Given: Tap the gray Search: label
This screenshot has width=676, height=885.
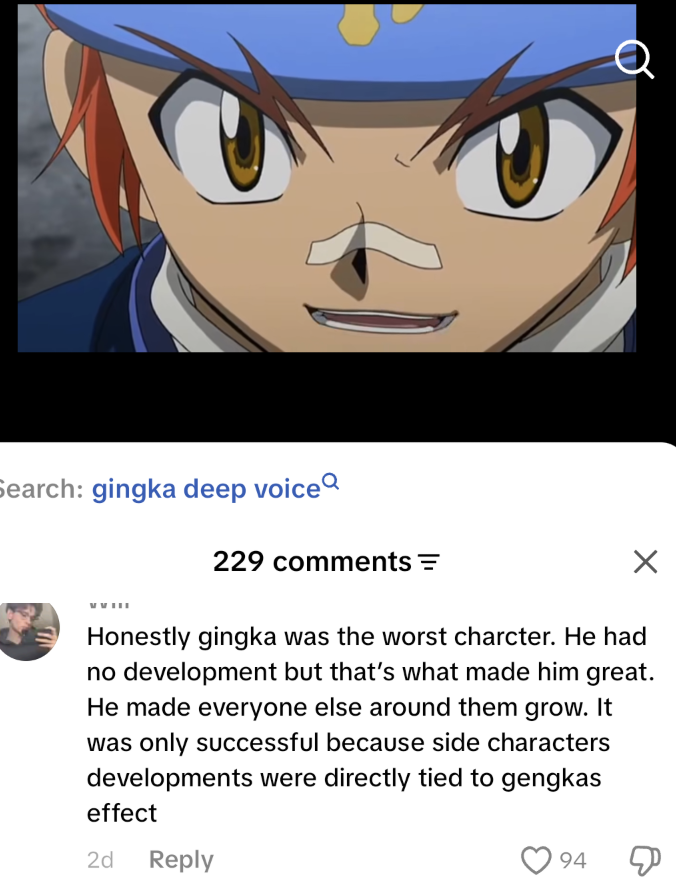Looking at the screenshot, I should coord(41,489).
